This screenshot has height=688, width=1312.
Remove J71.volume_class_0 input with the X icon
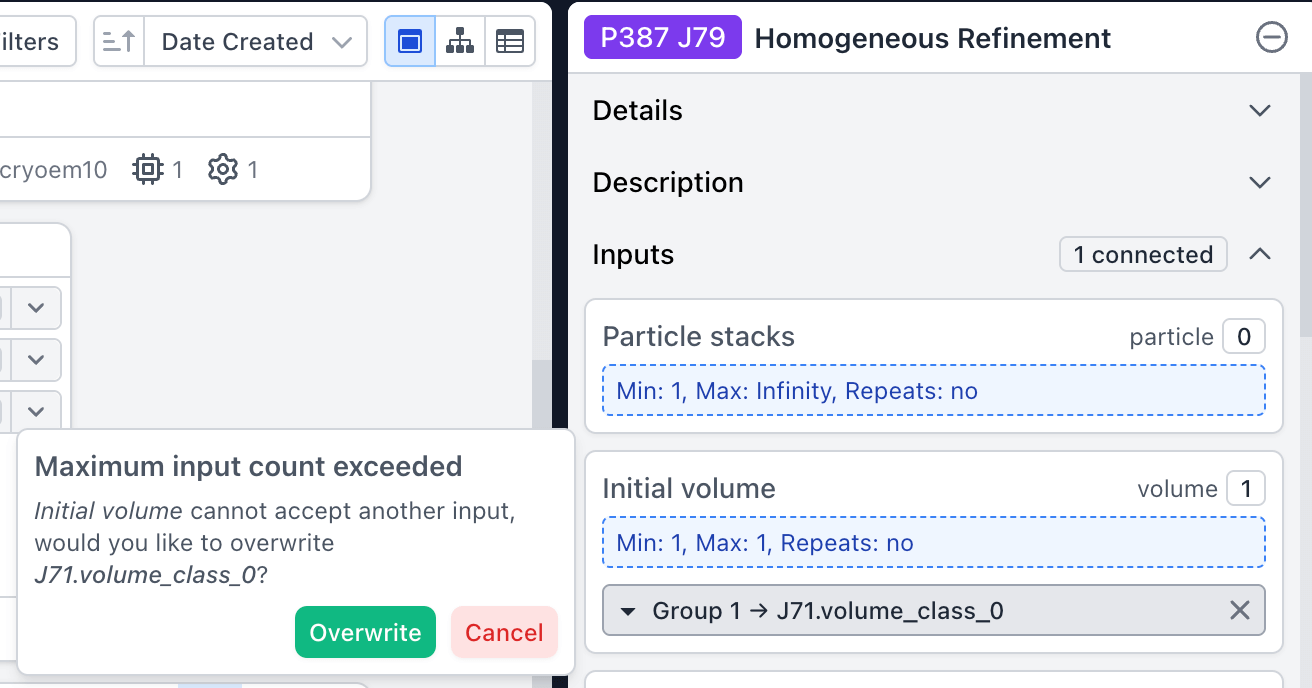1239,610
